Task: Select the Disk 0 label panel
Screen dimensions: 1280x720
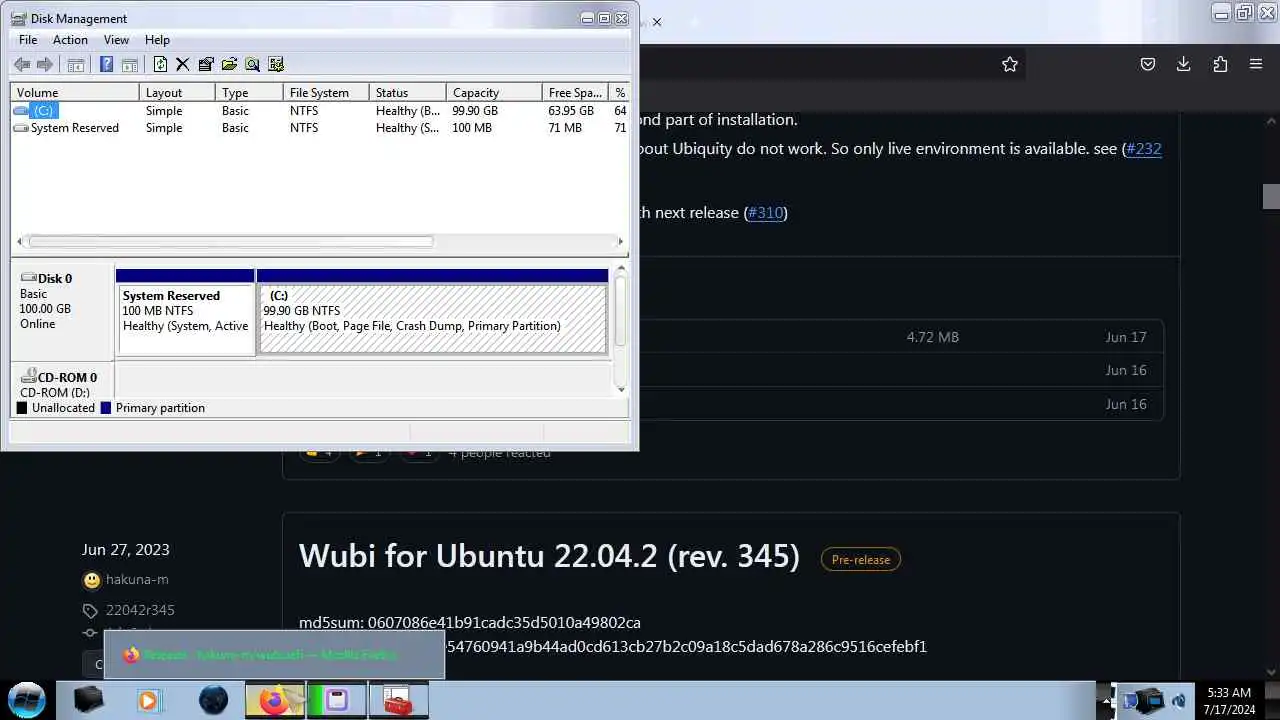Action: tap(62, 310)
